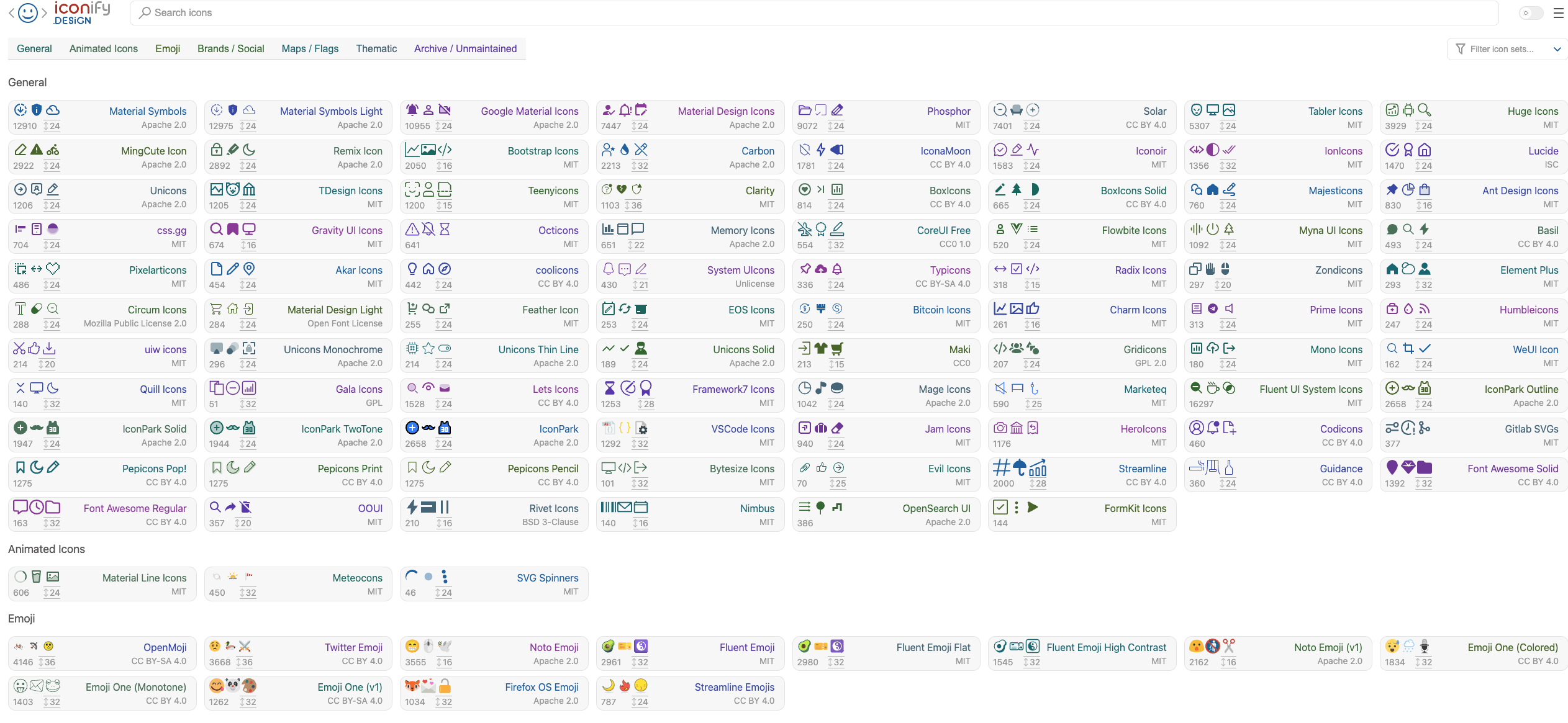Toggle the dark mode switch in the header

[1531, 12]
